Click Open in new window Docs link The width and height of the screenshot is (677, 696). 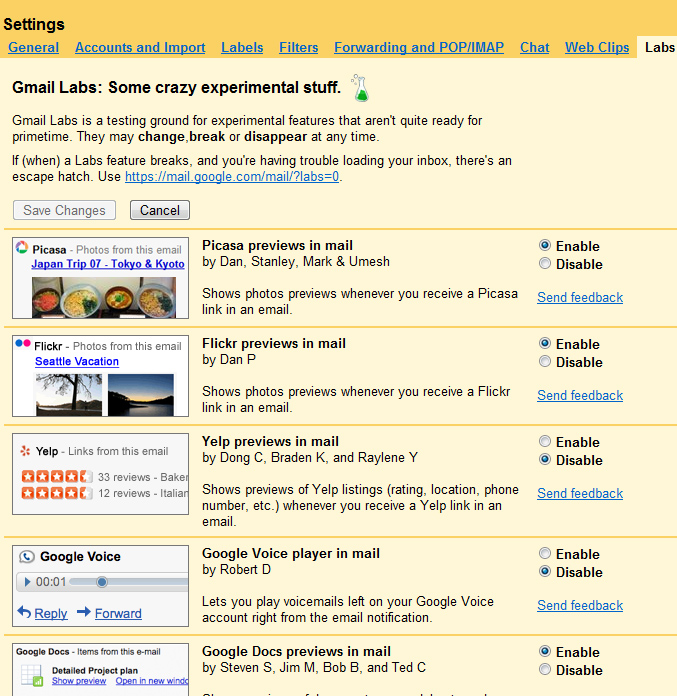[152, 681]
